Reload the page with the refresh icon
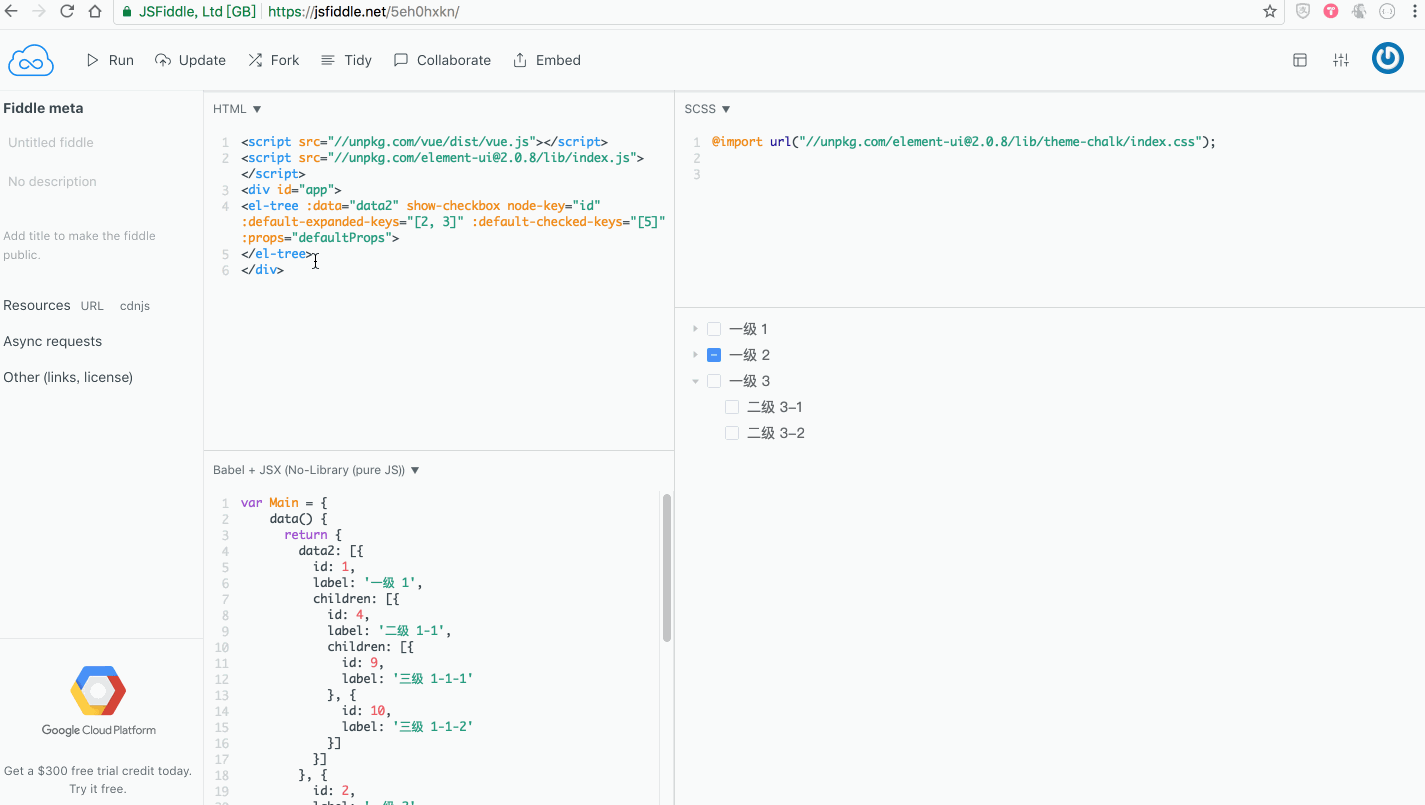Image resolution: width=1425 pixels, height=805 pixels. click(x=66, y=11)
